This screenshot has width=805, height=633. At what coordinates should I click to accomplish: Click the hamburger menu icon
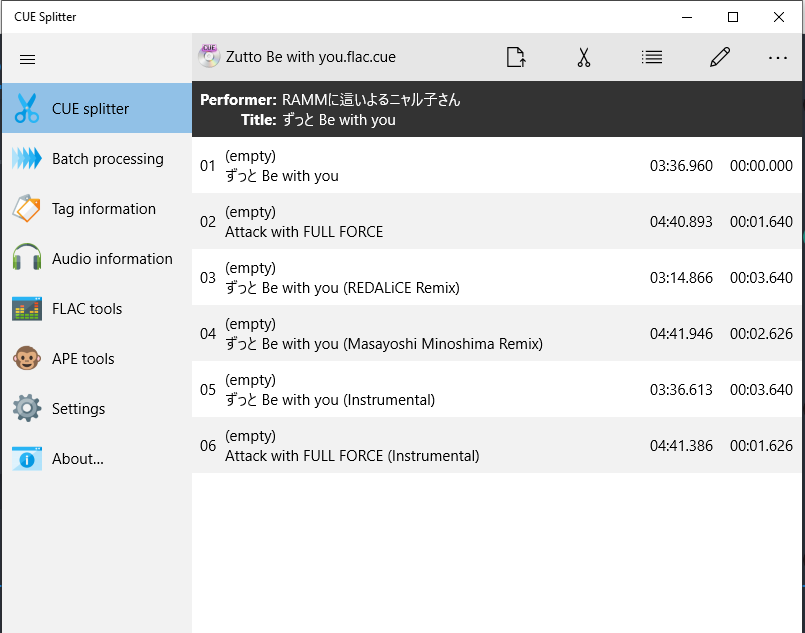(28, 59)
